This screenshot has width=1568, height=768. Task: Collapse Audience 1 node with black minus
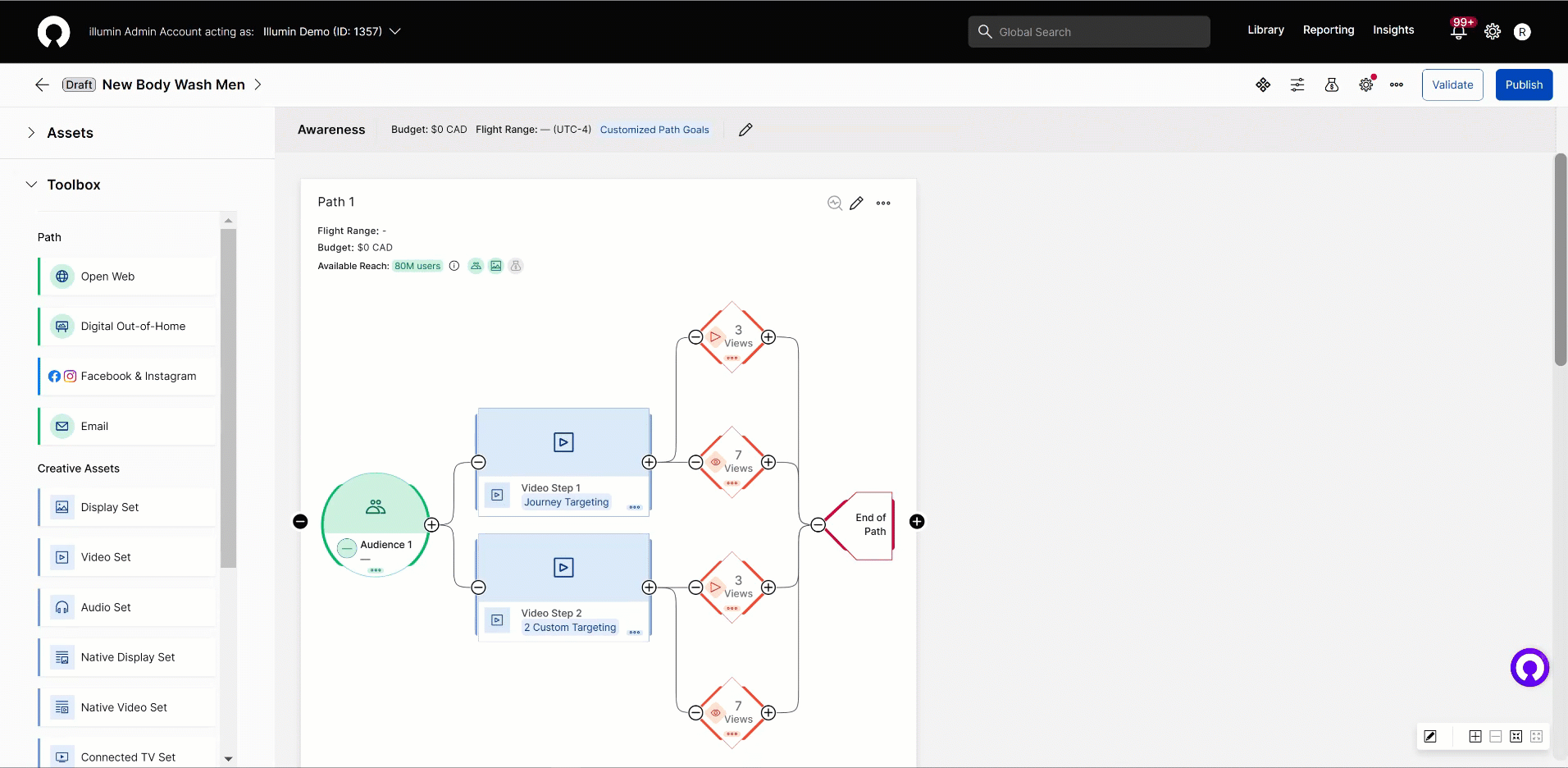point(300,522)
